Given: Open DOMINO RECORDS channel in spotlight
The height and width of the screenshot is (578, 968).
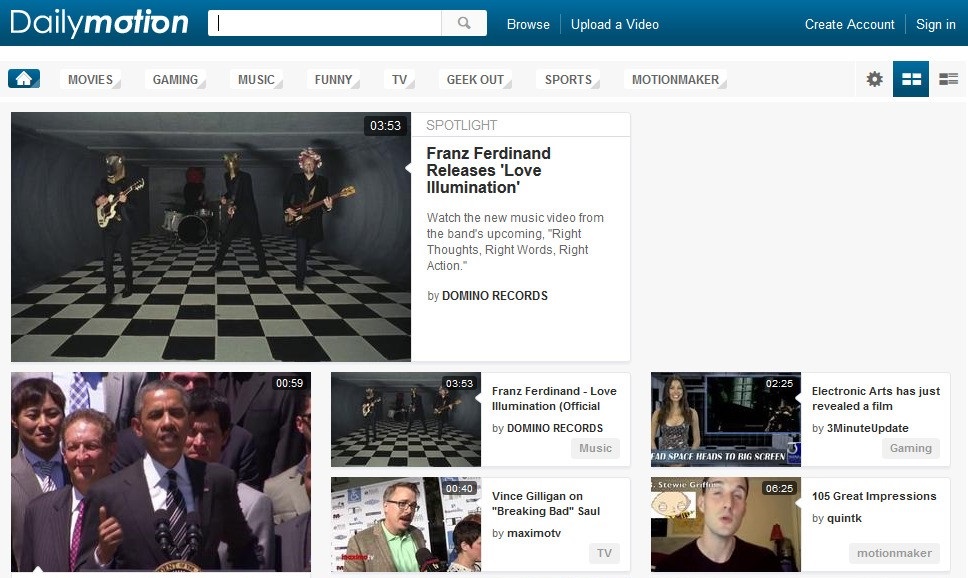Looking at the screenshot, I should point(494,296).
